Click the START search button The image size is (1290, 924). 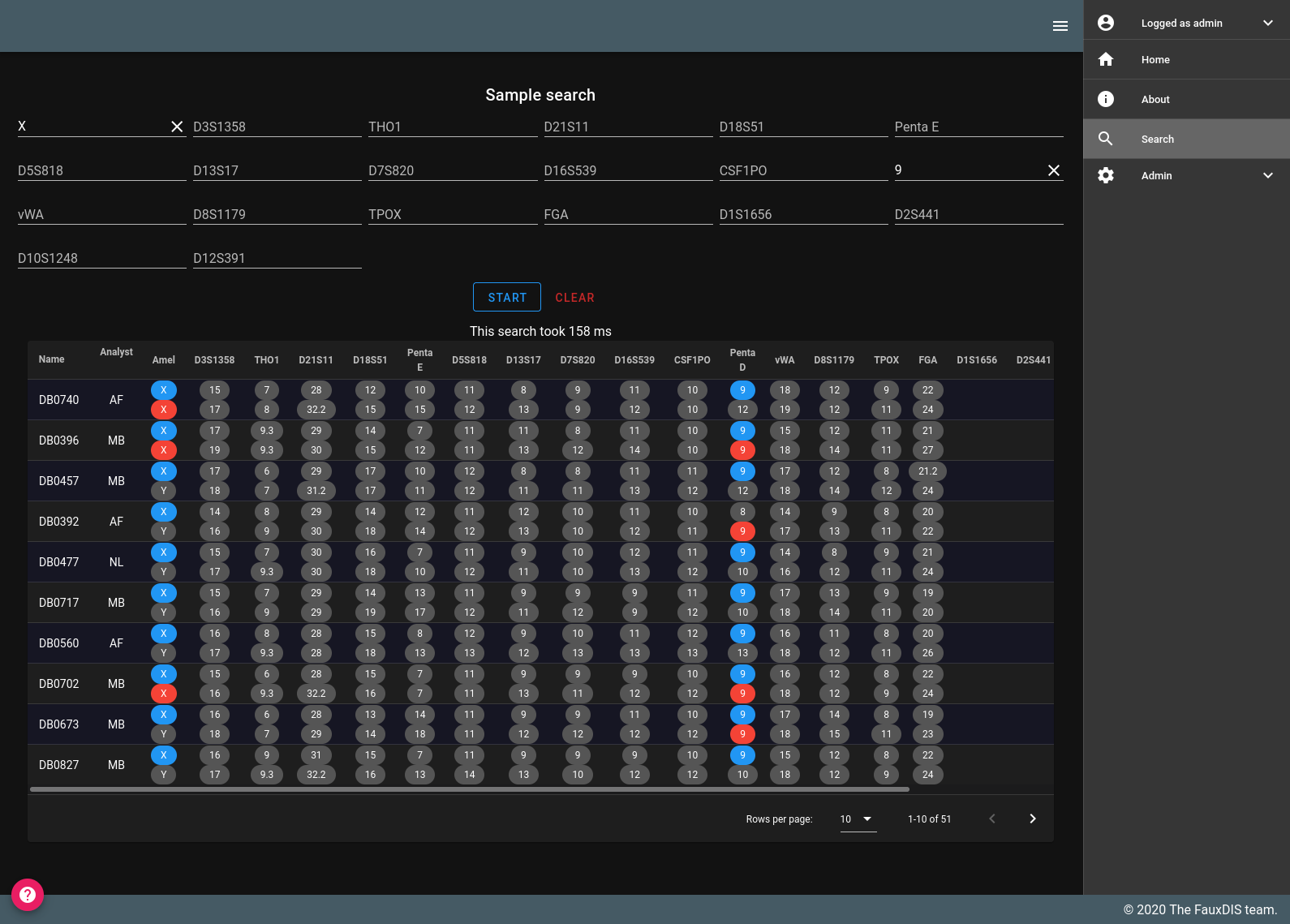(x=507, y=297)
